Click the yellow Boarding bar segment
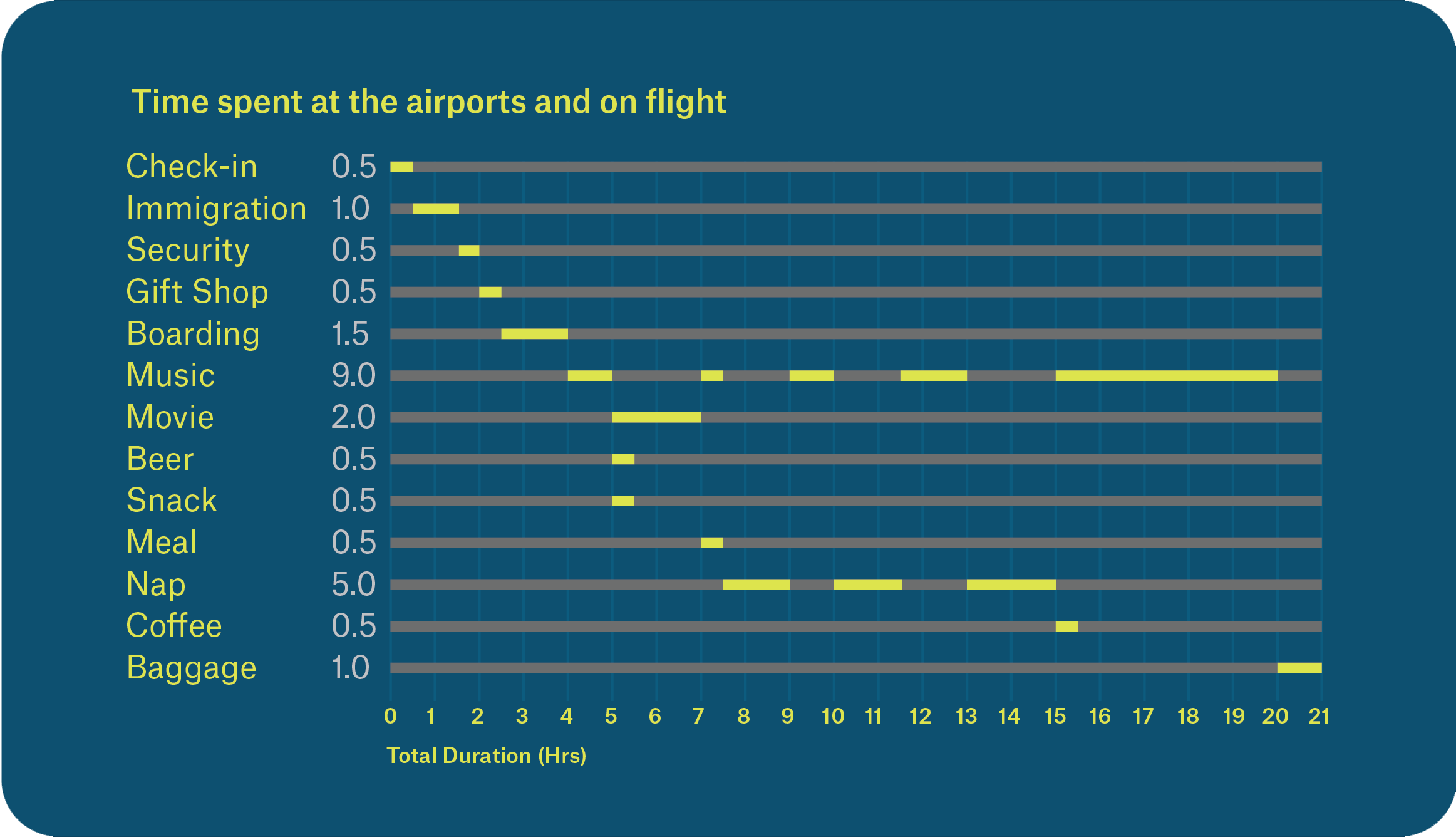The image size is (1456, 837). [x=534, y=334]
